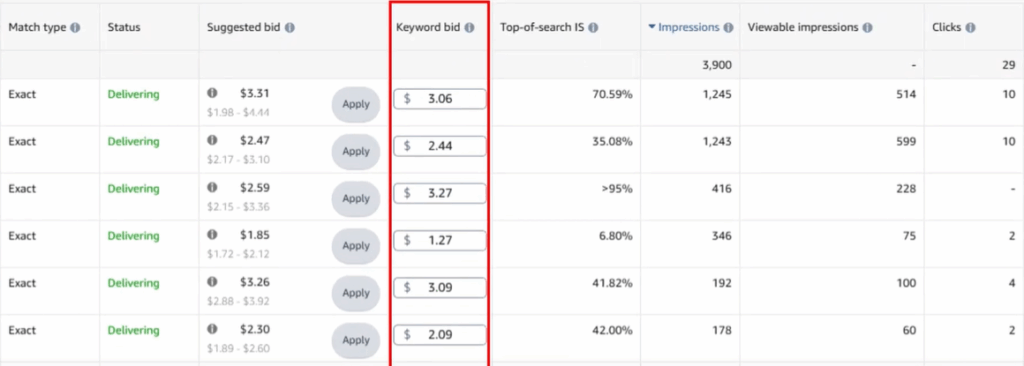Click the 1,243 impressions cell
Screen dimensions: 1024x366
(x=717, y=142)
